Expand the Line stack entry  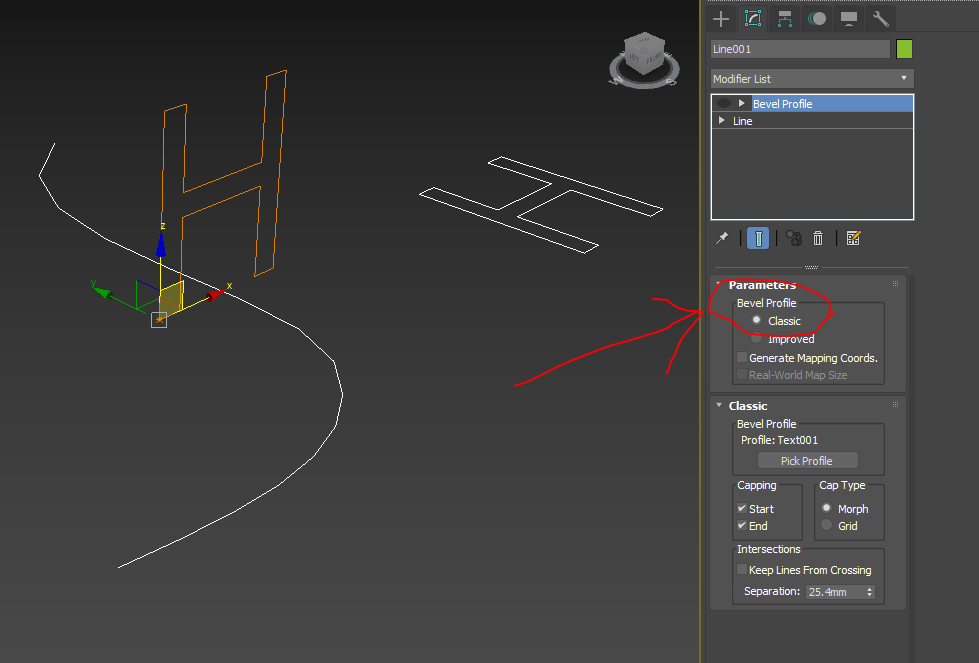pos(722,120)
